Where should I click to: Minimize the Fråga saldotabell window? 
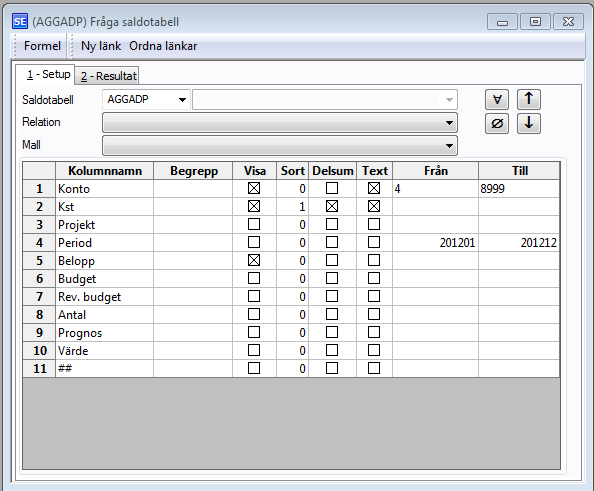click(502, 22)
